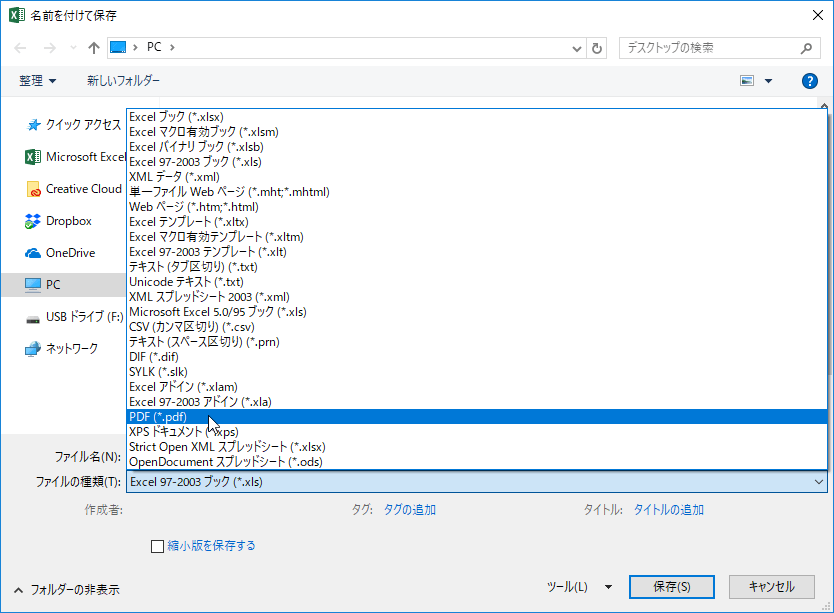Select PC in the navigation pane
Image resolution: width=834 pixels, height=613 pixels.
tap(63, 285)
